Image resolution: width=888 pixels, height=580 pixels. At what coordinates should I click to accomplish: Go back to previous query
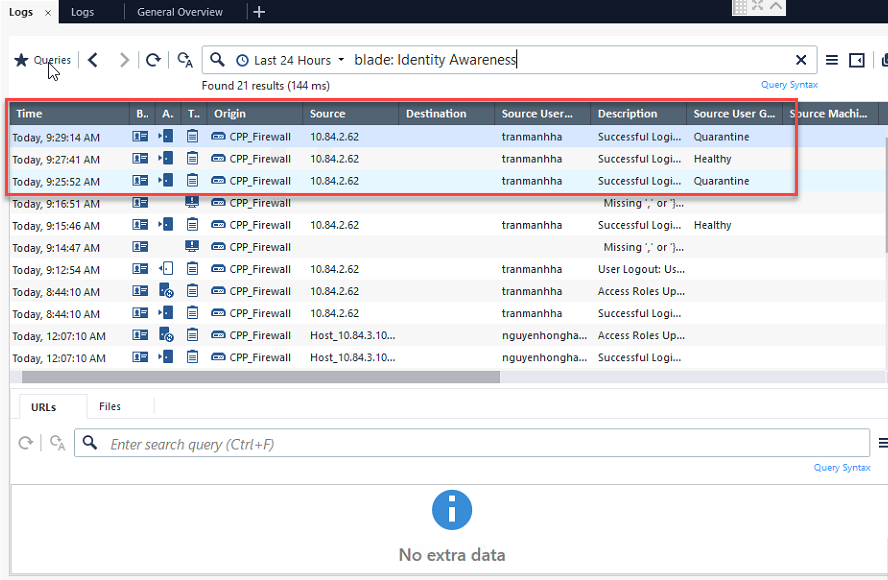pyautogui.click(x=93, y=60)
